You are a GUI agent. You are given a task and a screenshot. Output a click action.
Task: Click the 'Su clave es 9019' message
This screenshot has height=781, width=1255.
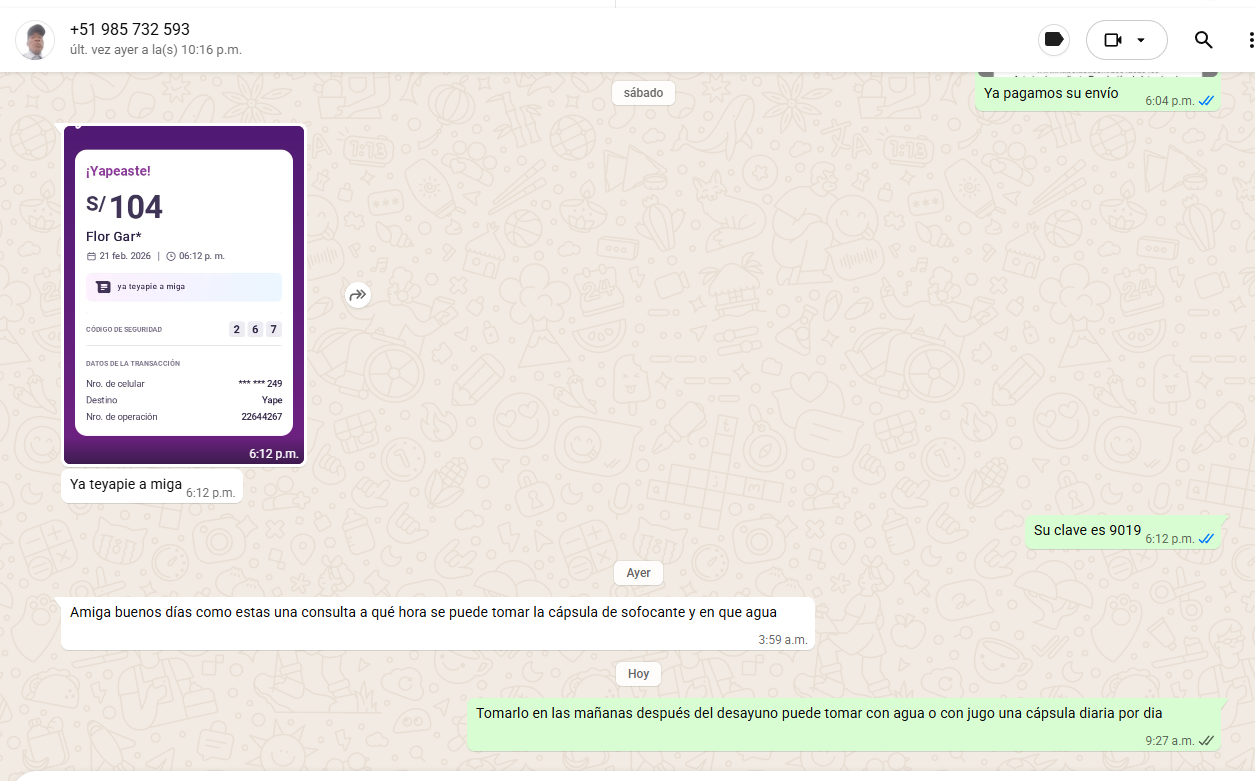(x=1087, y=531)
